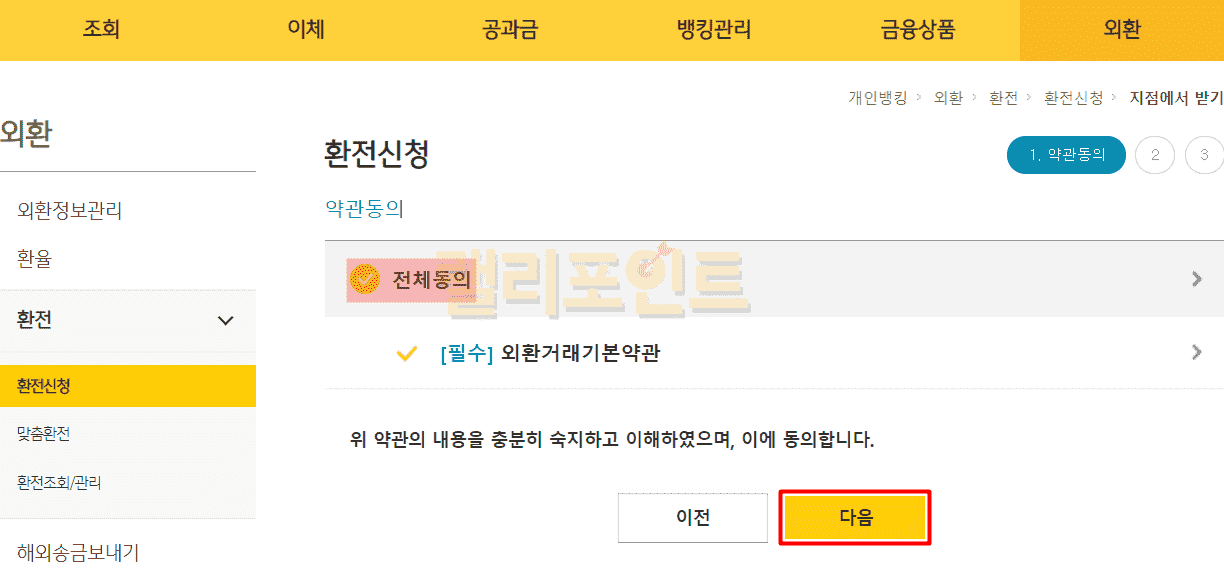
Task: Open the 조회 top menu
Action: (x=101, y=30)
